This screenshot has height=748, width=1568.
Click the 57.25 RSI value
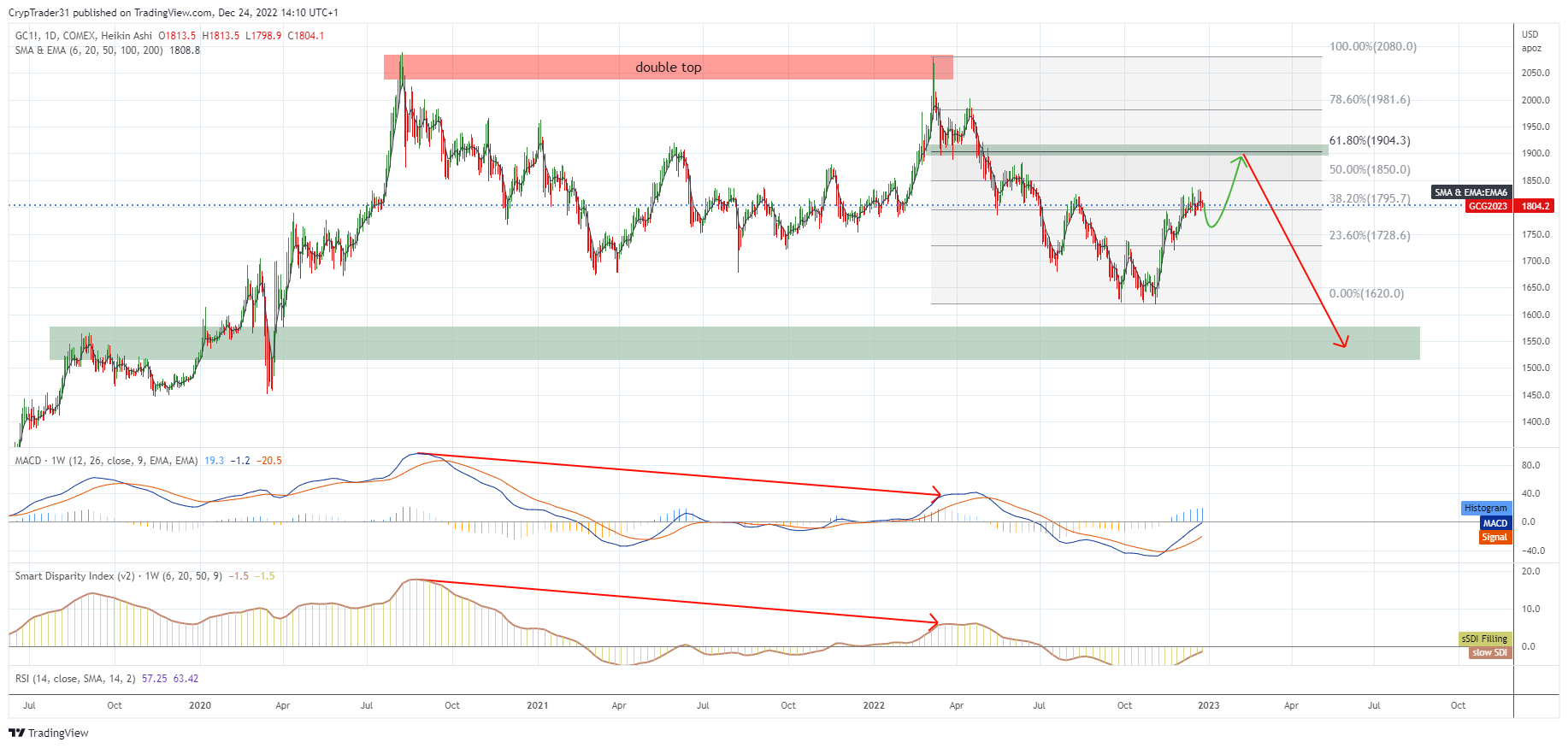click(x=154, y=679)
